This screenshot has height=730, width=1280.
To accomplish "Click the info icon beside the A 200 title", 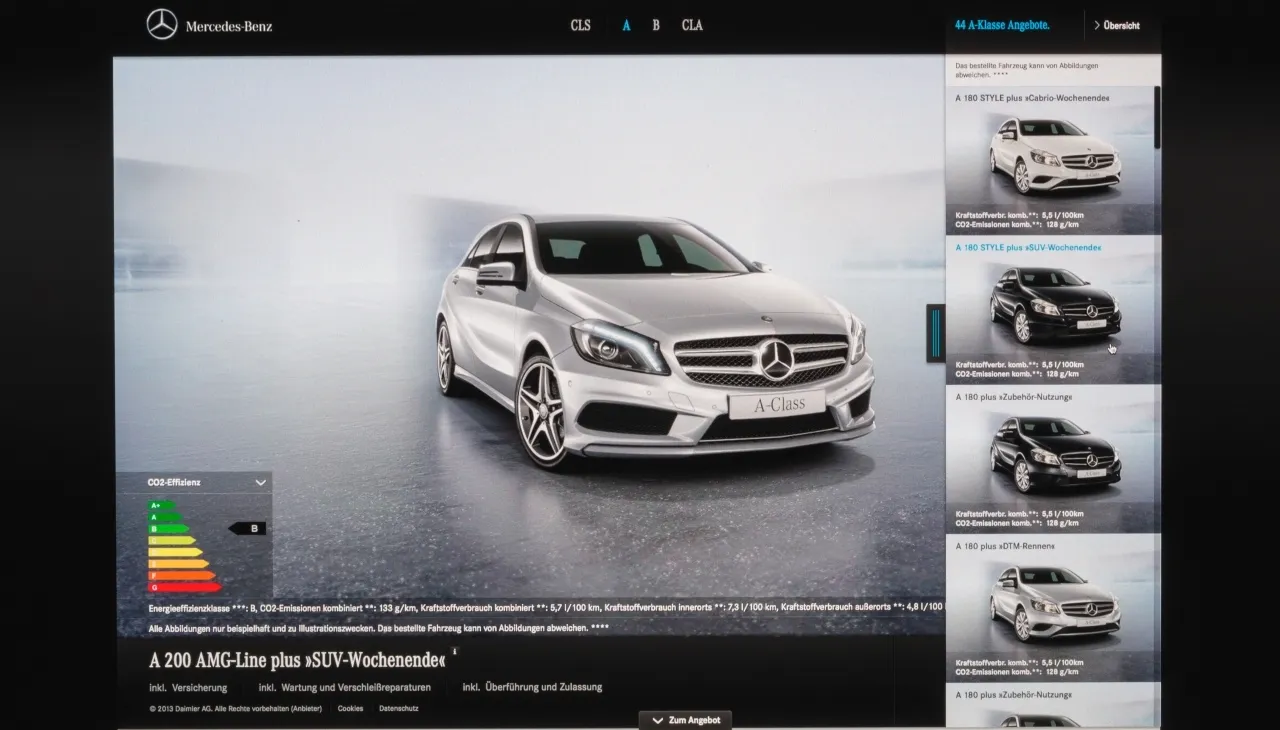I will pos(455,651).
